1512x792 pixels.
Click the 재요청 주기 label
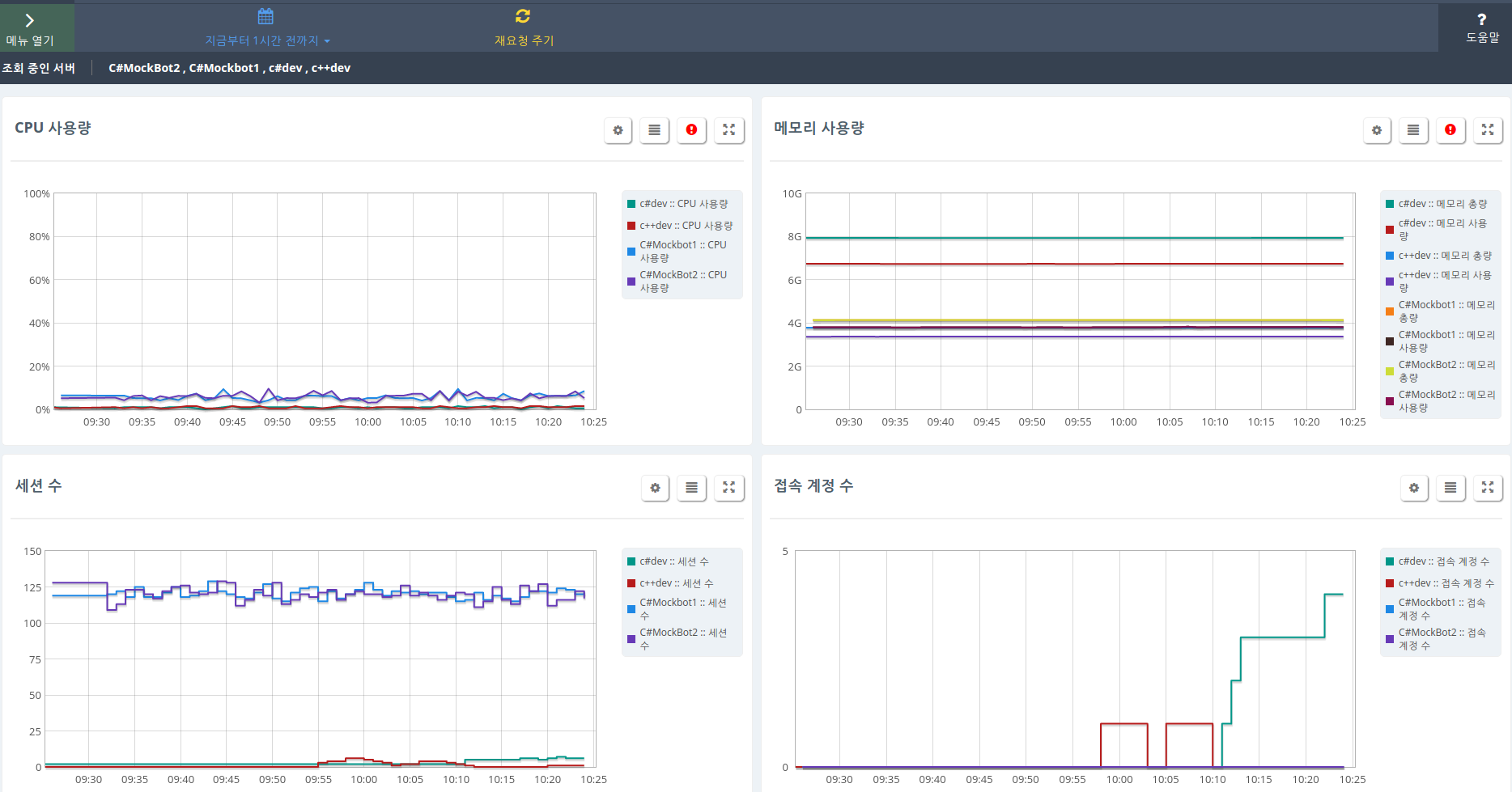(x=524, y=40)
